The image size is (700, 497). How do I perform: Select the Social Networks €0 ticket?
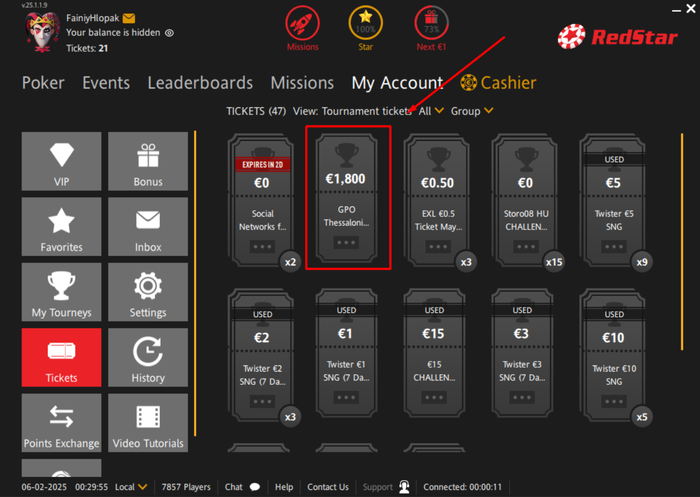click(x=262, y=201)
